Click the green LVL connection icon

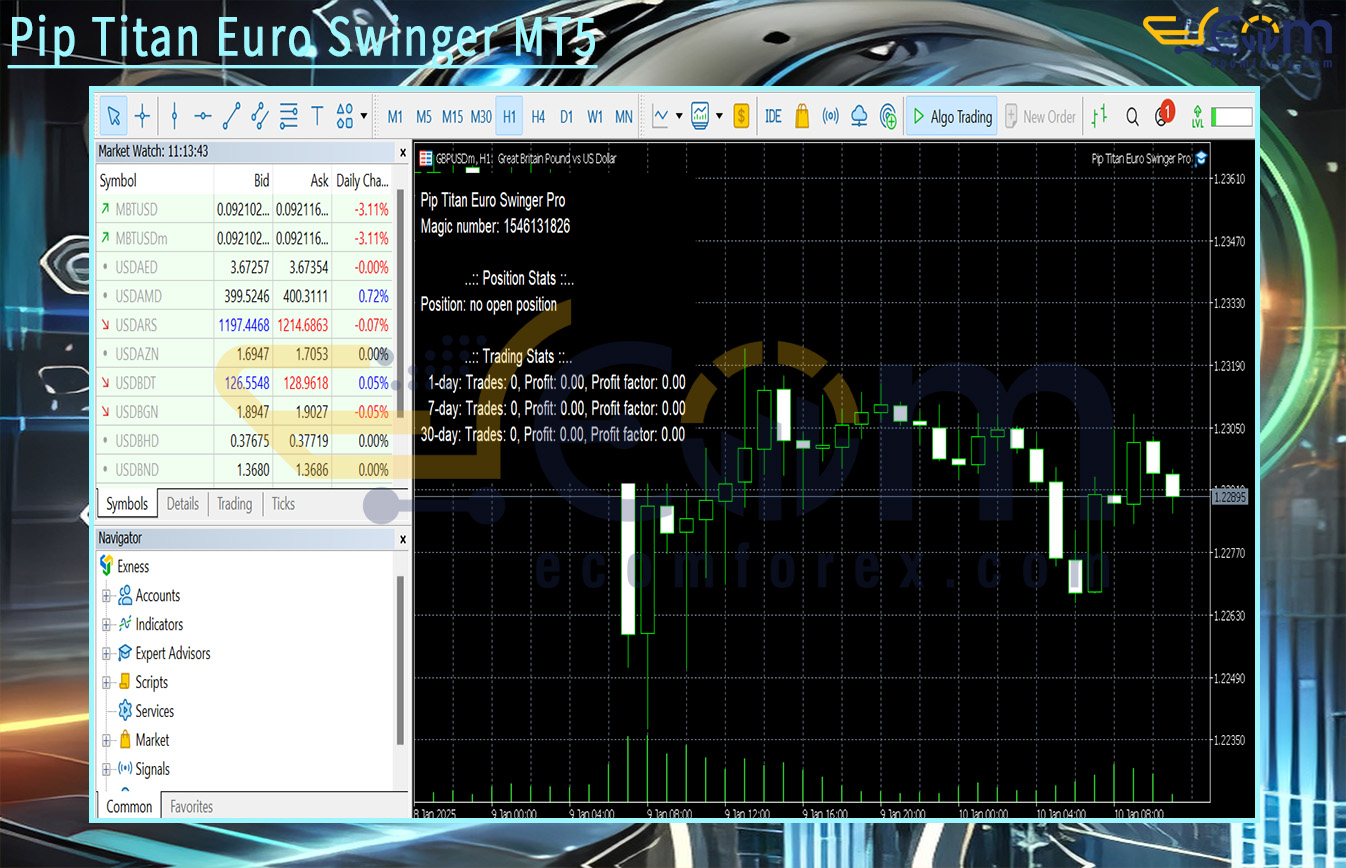(x=1197, y=117)
